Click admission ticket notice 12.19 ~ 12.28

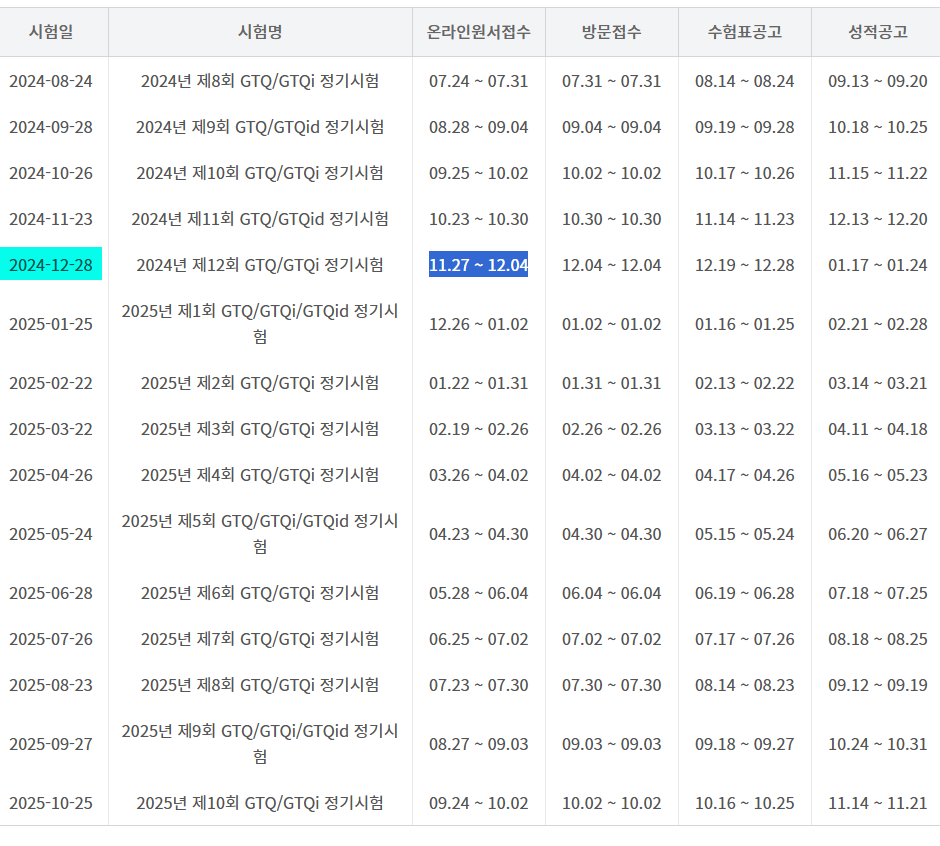tap(745, 265)
